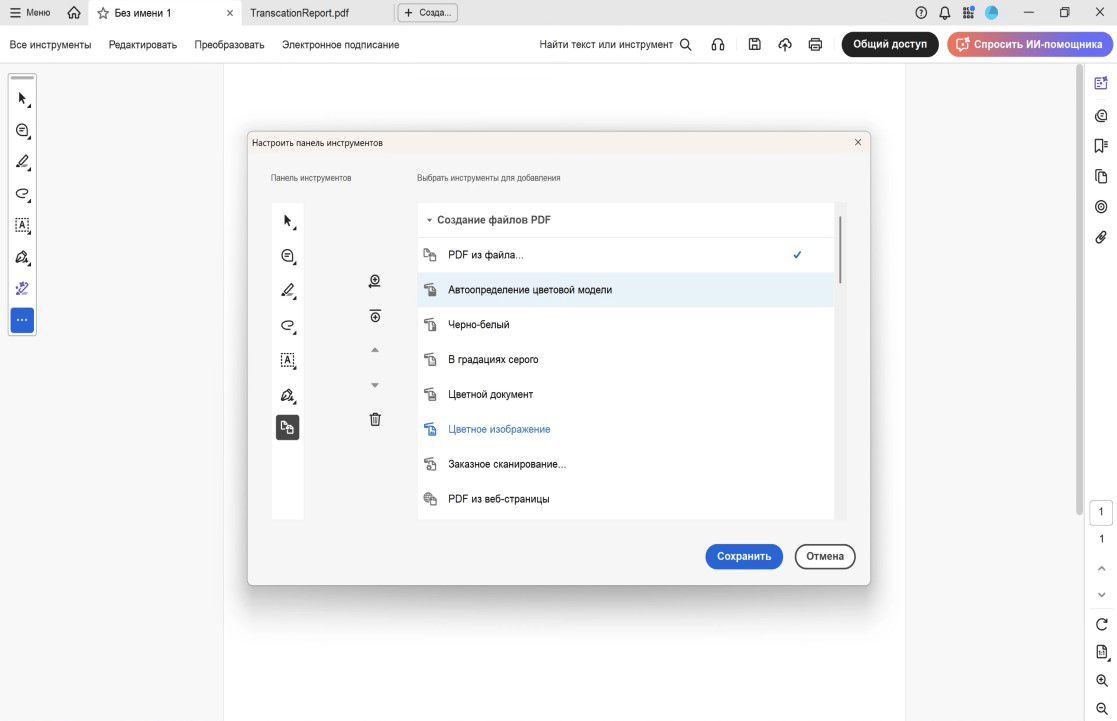Move selected tool up in toolbar
Viewport: 1117px width, 721px height.
pyautogui.click(x=375, y=350)
